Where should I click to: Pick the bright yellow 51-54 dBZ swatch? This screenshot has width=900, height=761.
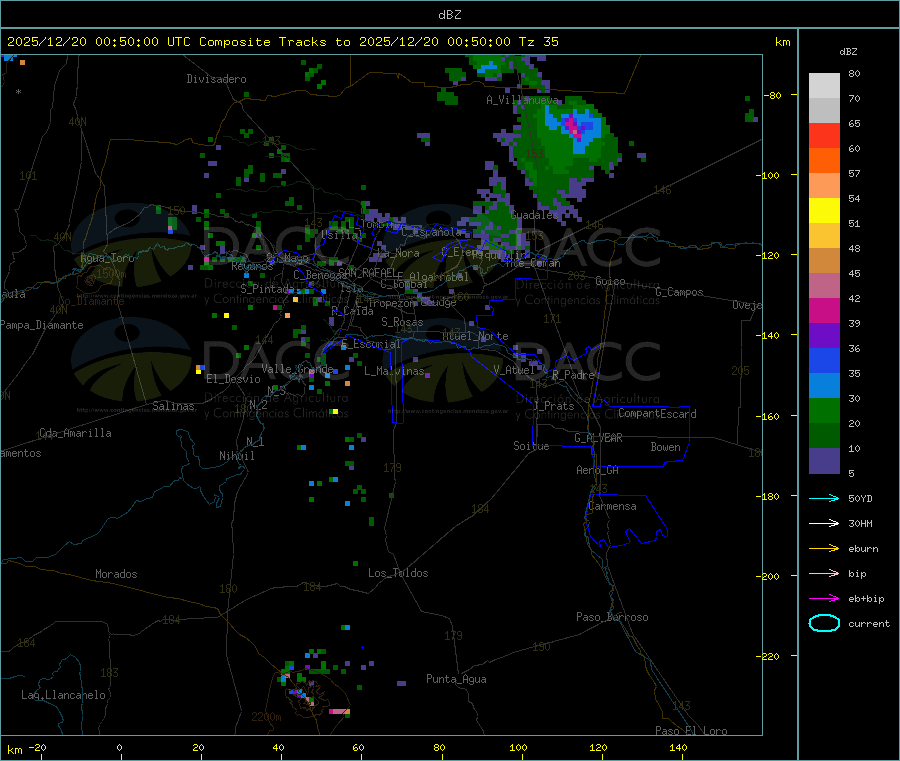(x=824, y=211)
